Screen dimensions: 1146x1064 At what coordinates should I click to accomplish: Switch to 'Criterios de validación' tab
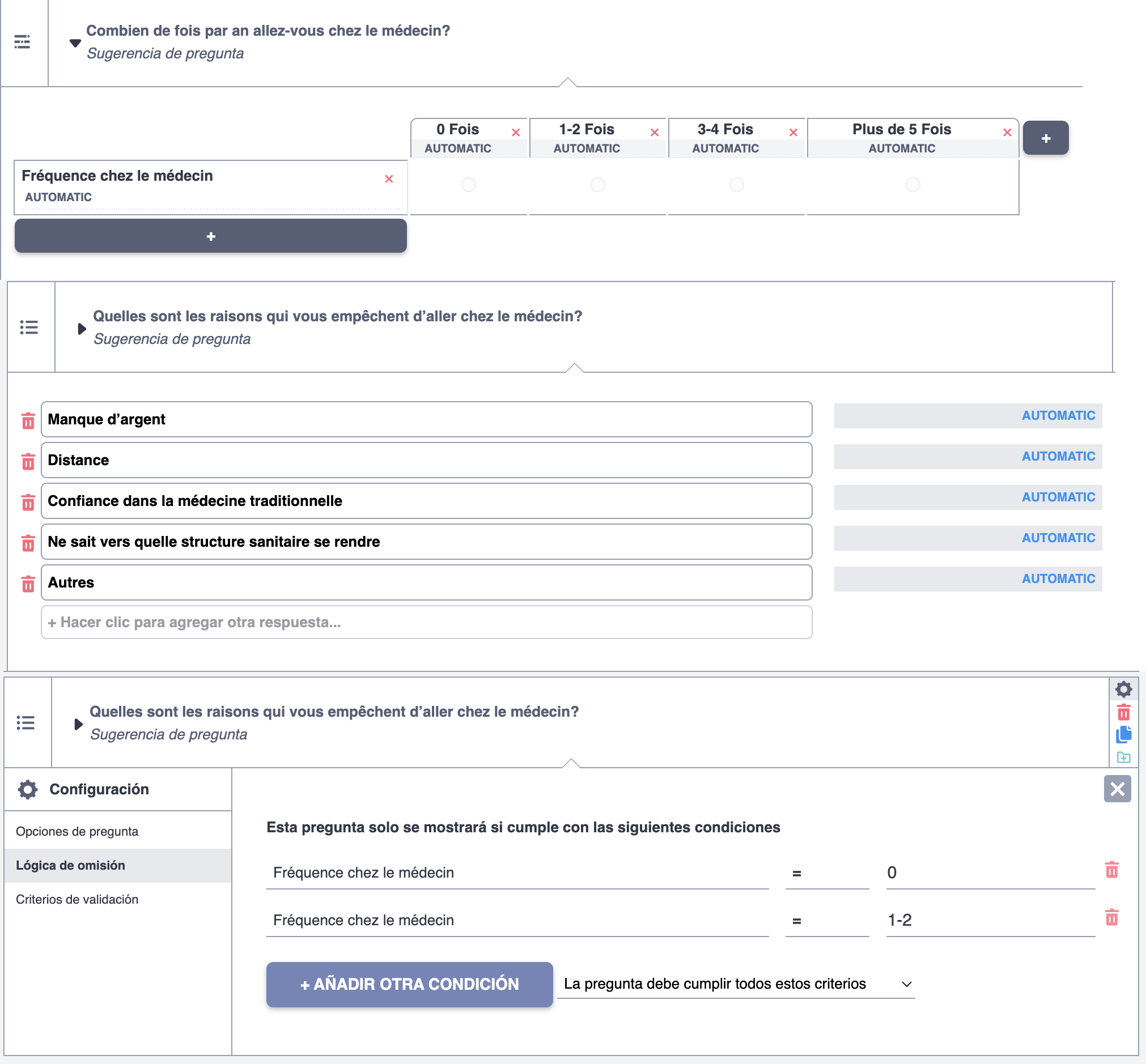77,899
